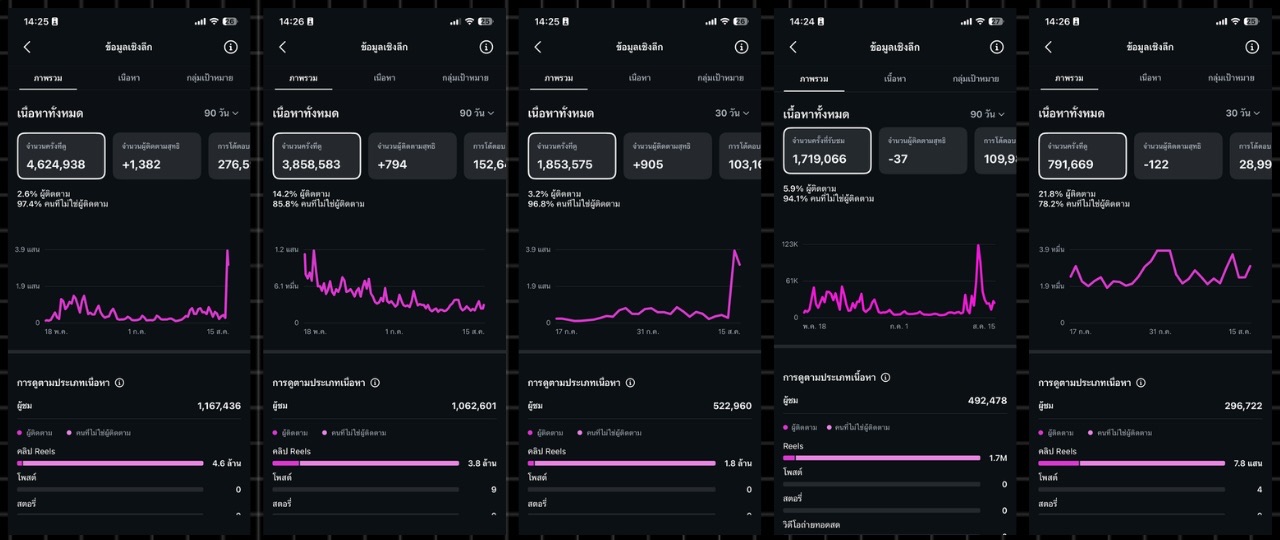This screenshot has height=540, width=1280.
Task: Select the 1,853,575 views card
Action: pyautogui.click(x=572, y=156)
